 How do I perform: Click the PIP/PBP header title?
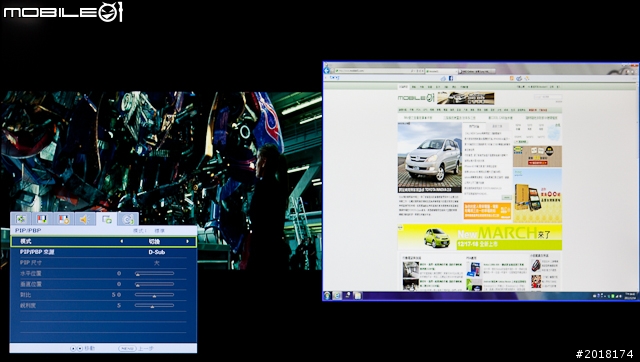(28, 231)
